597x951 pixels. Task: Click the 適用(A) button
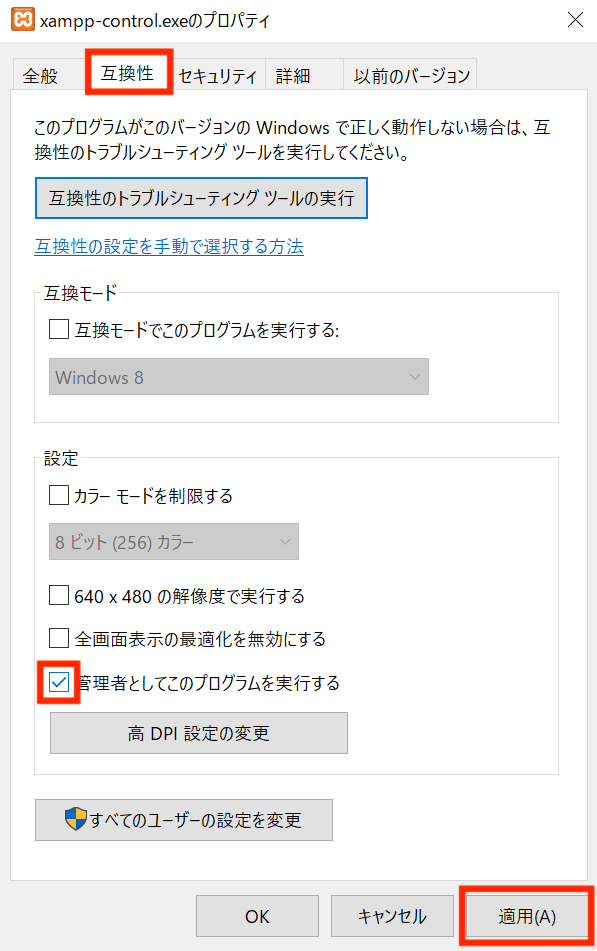527,916
